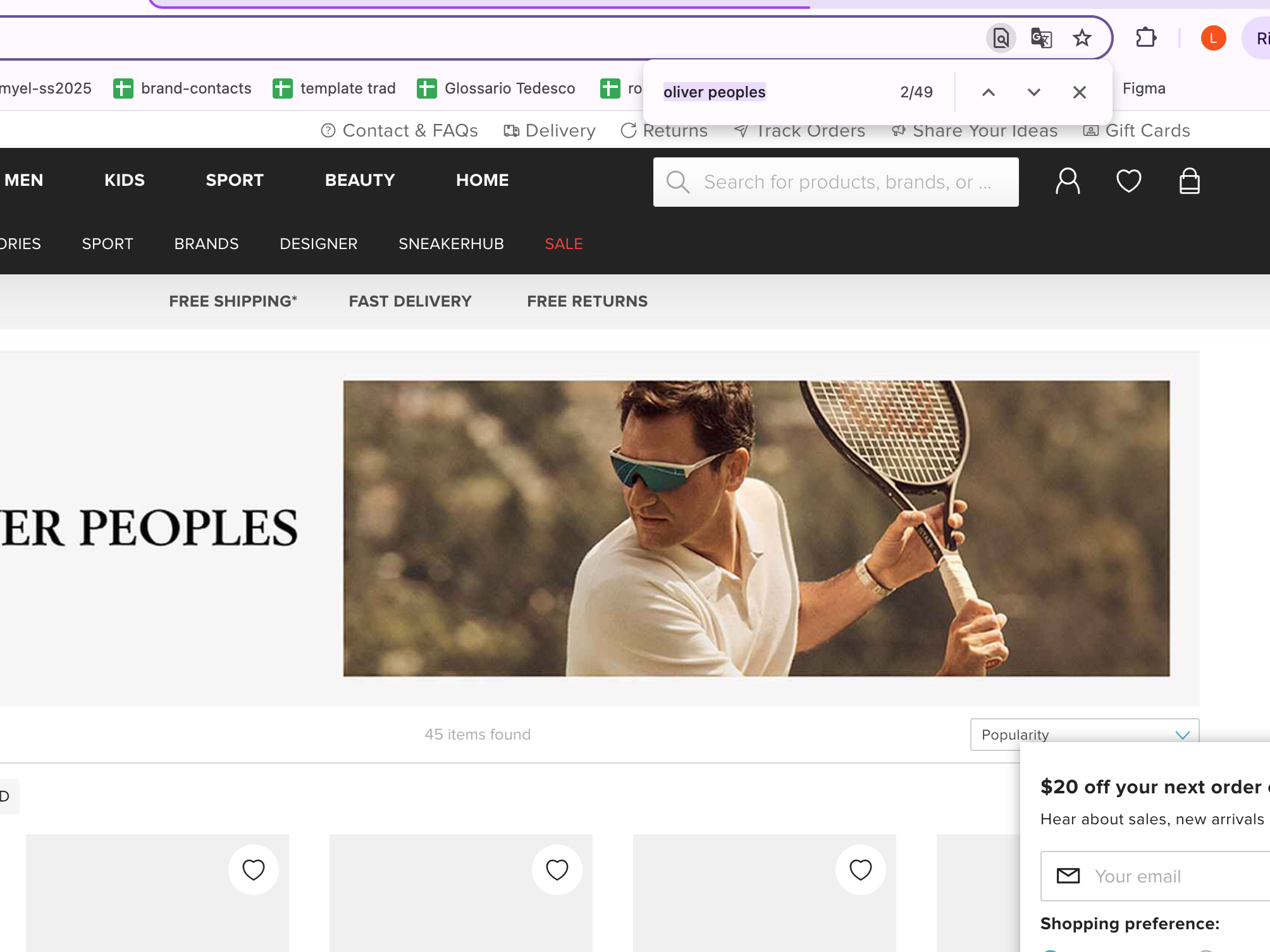Open the Google Translate page icon
The image size is (1270, 952).
click(x=1041, y=38)
